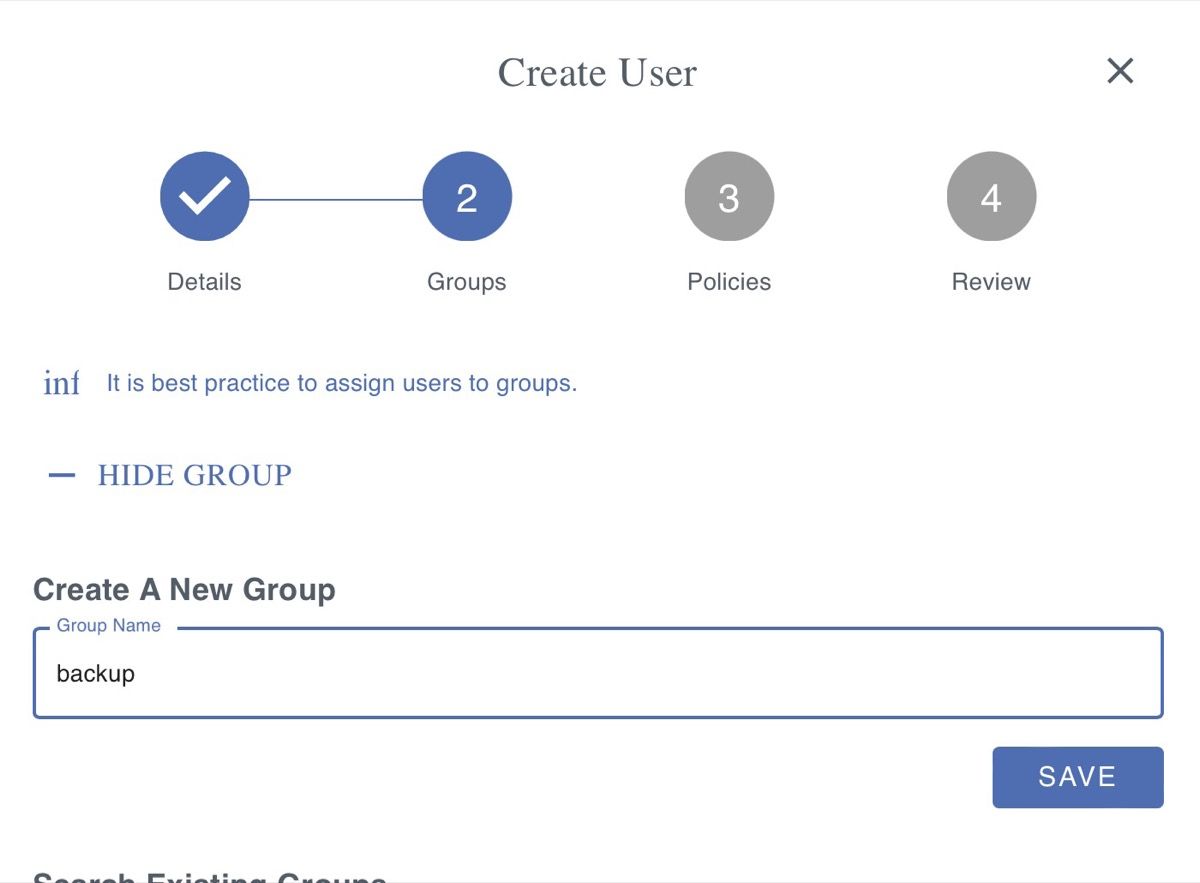Click the Review step label
The image size is (1200, 883).
tap(991, 282)
